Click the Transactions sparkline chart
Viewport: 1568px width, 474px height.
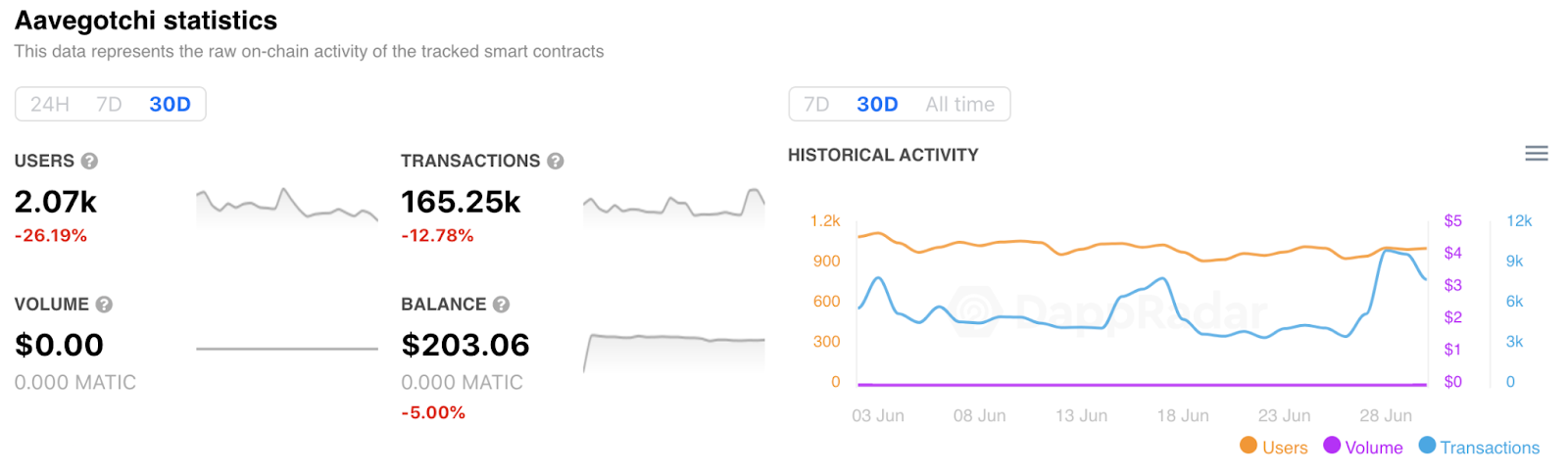673,207
